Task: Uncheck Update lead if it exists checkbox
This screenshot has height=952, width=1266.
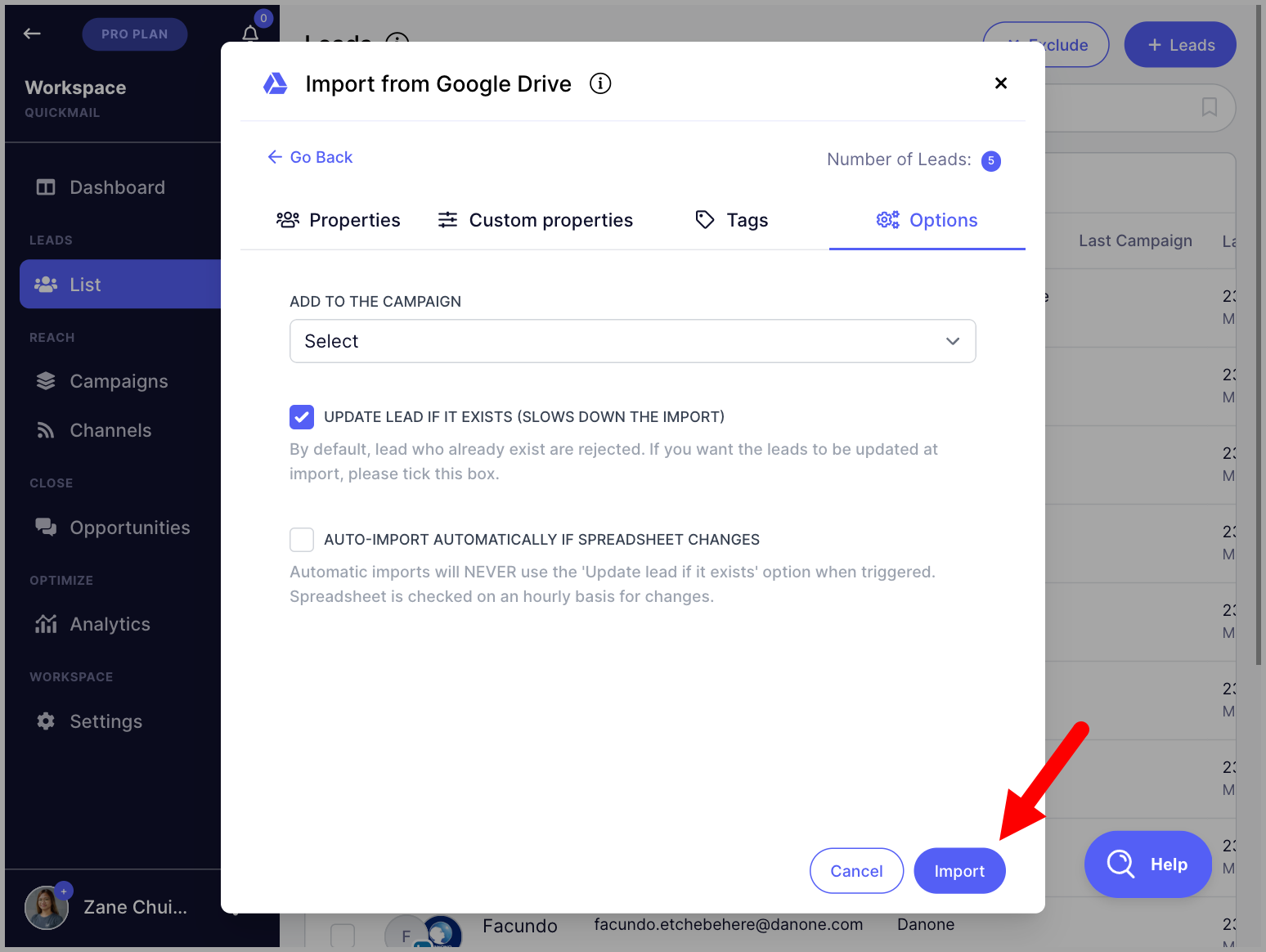Action: [302, 417]
